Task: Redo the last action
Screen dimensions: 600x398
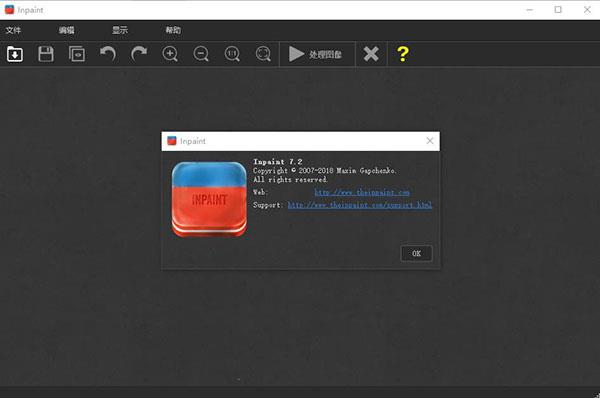Action: tap(139, 54)
